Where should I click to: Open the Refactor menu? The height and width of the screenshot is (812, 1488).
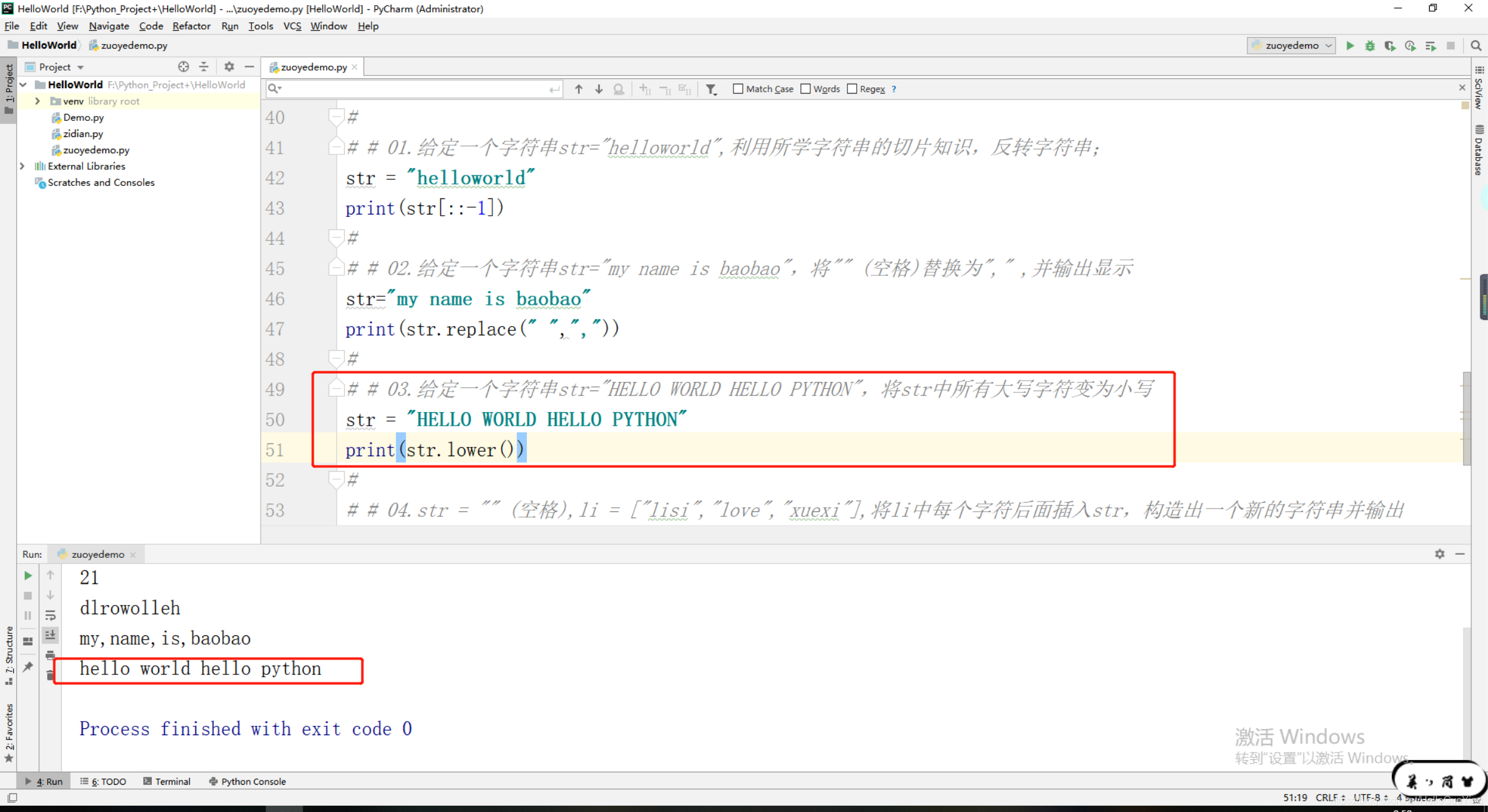tap(191, 26)
